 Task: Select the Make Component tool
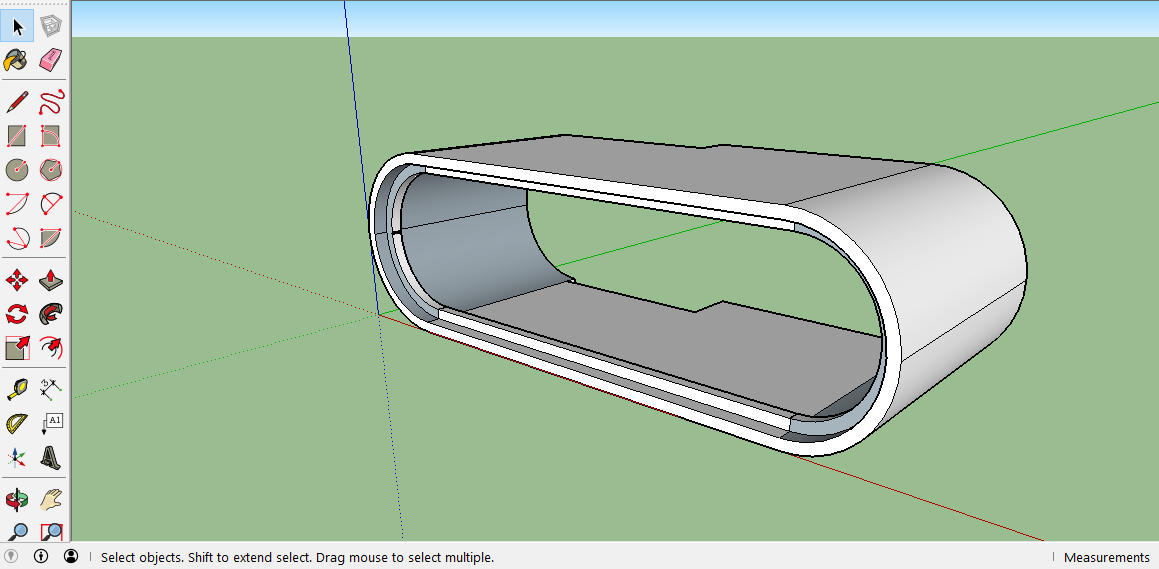click(x=51, y=26)
